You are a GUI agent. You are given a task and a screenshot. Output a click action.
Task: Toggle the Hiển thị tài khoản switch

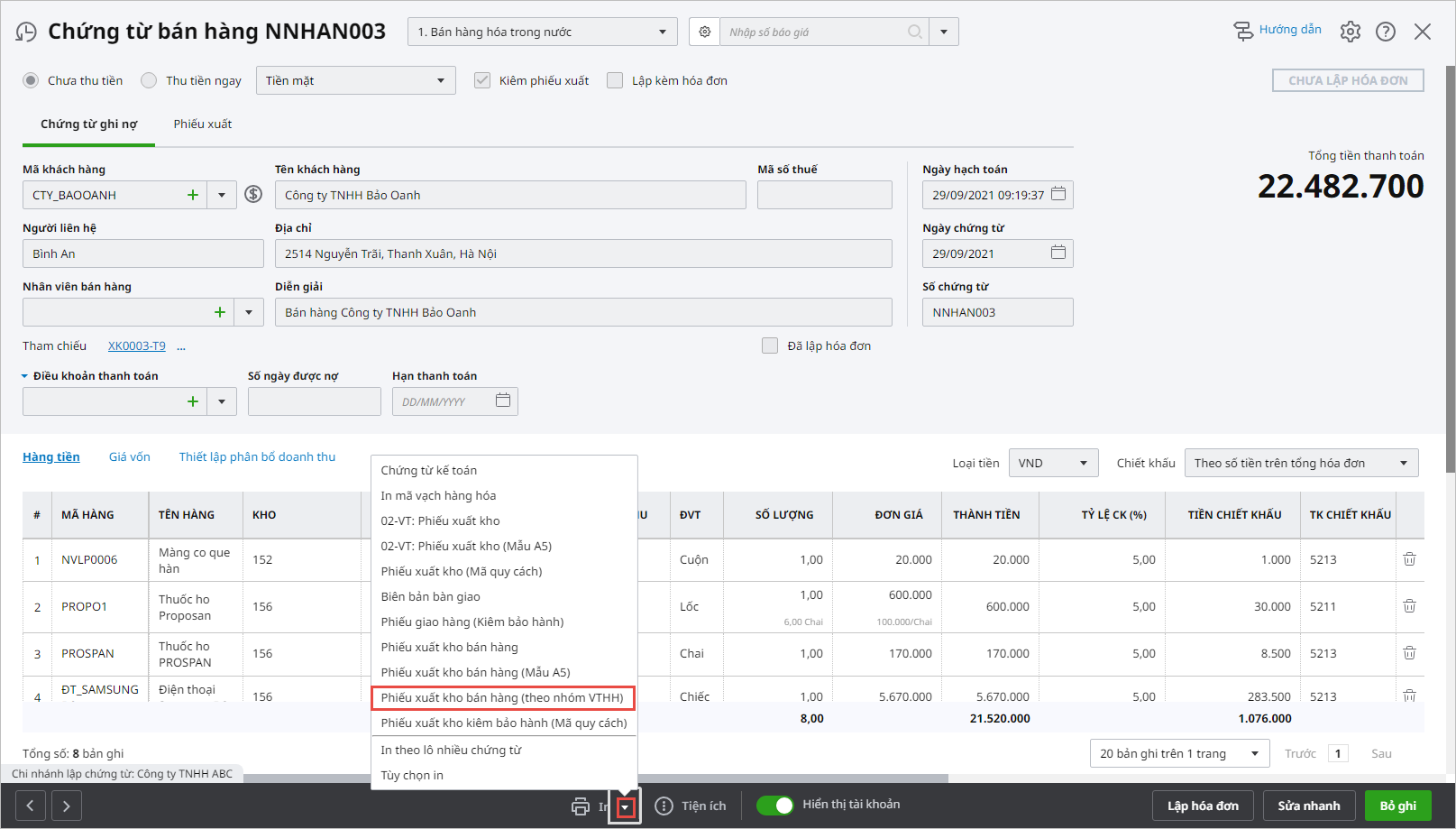pyautogui.click(x=774, y=806)
